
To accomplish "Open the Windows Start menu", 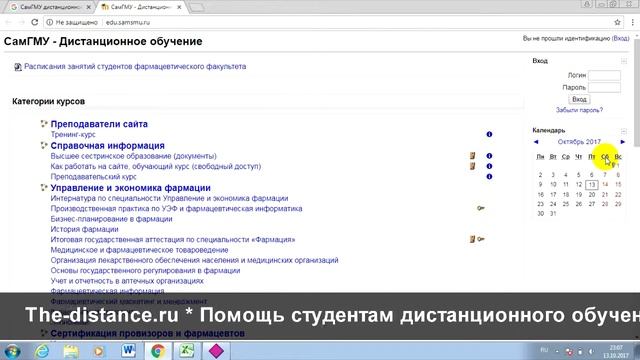I will [x=12, y=351].
